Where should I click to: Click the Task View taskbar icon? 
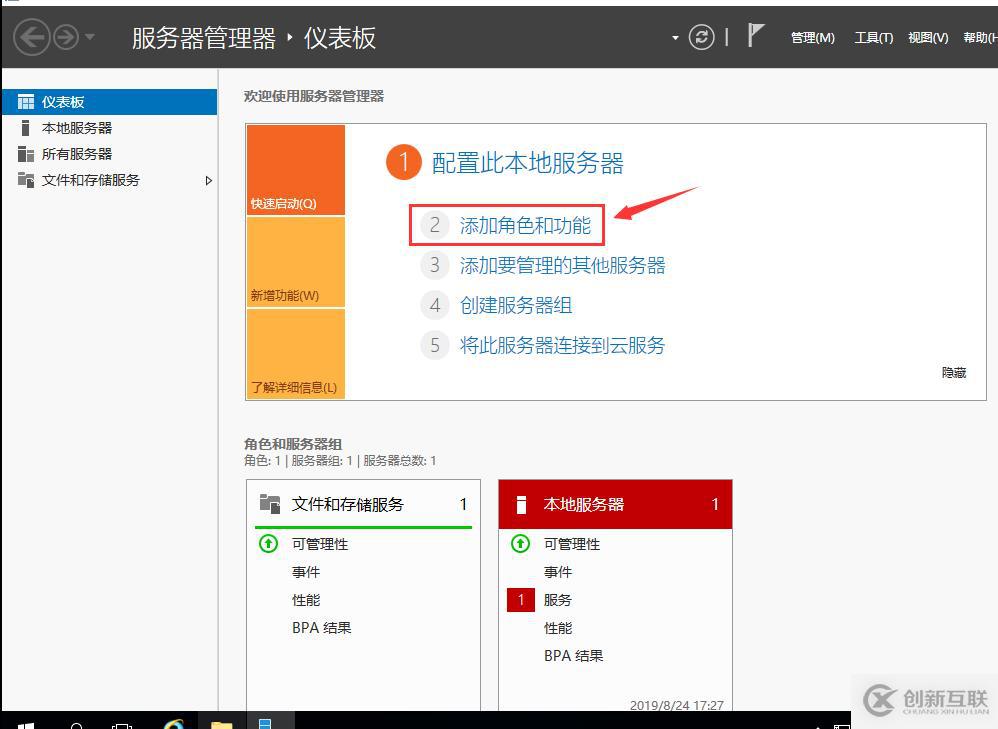(x=122, y=725)
